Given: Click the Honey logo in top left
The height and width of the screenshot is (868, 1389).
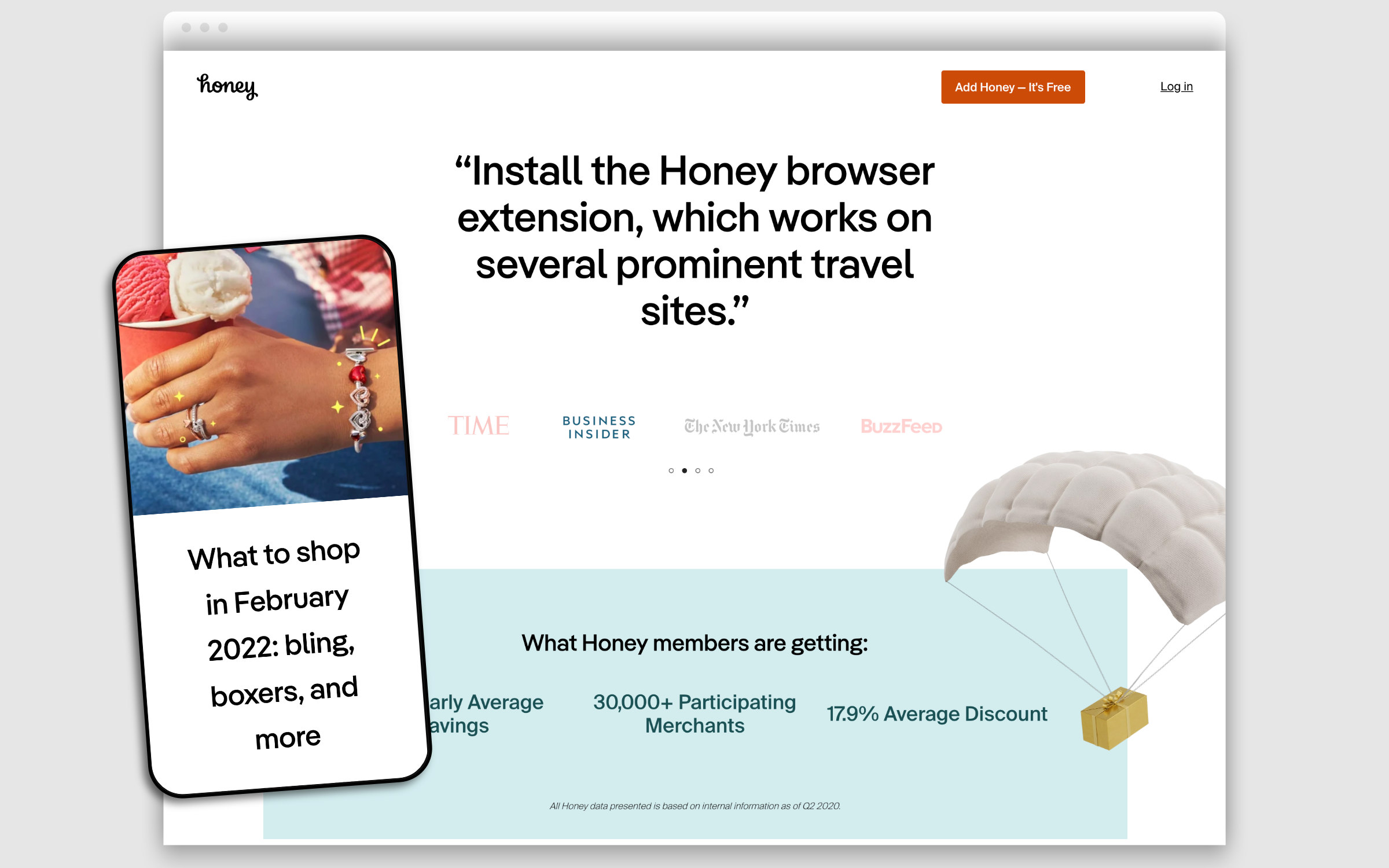Looking at the screenshot, I should [227, 87].
